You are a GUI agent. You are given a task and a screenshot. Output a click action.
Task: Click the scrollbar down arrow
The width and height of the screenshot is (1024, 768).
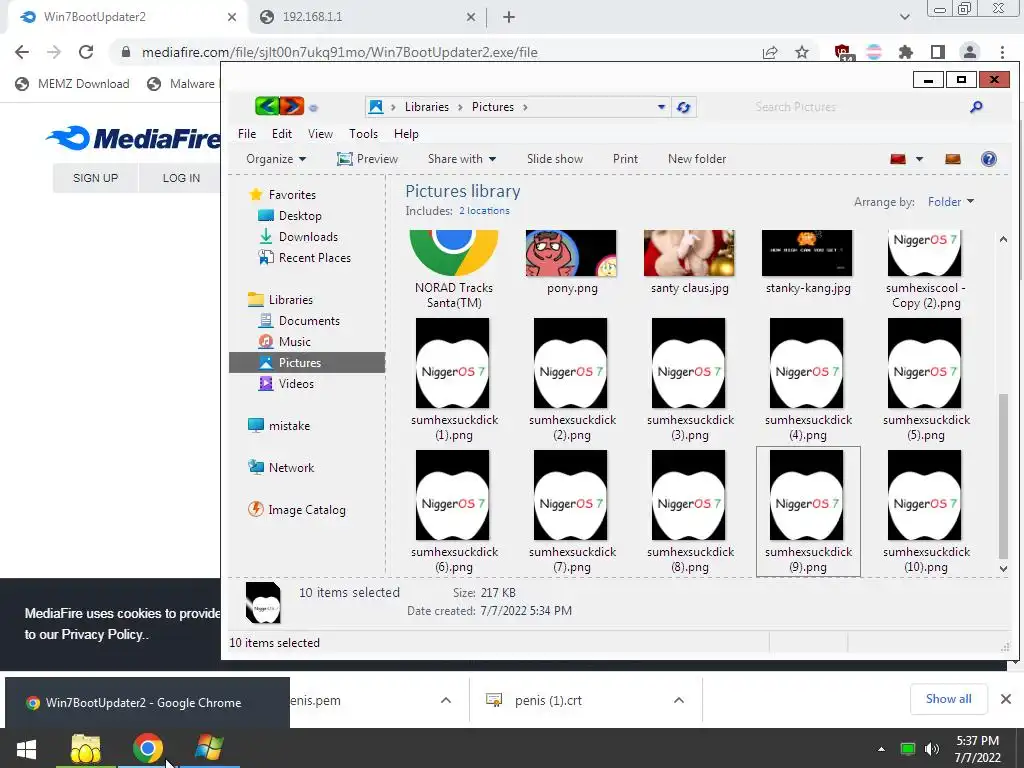tap(1003, 568)
